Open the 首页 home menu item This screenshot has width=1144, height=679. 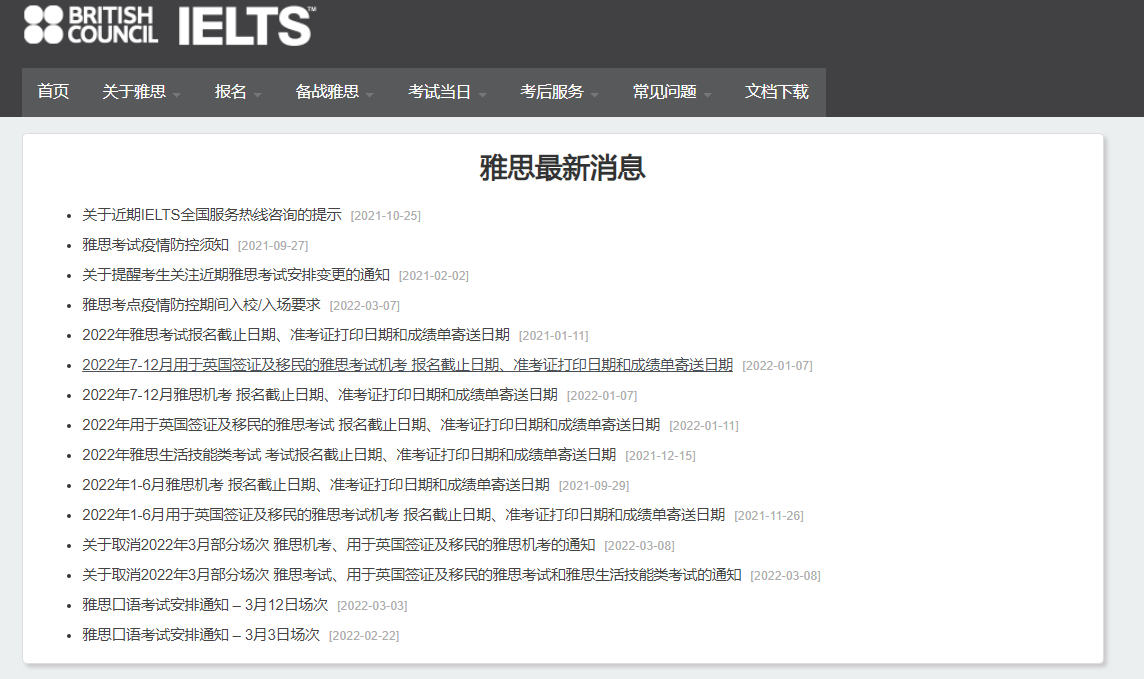[x=53, y=92]
